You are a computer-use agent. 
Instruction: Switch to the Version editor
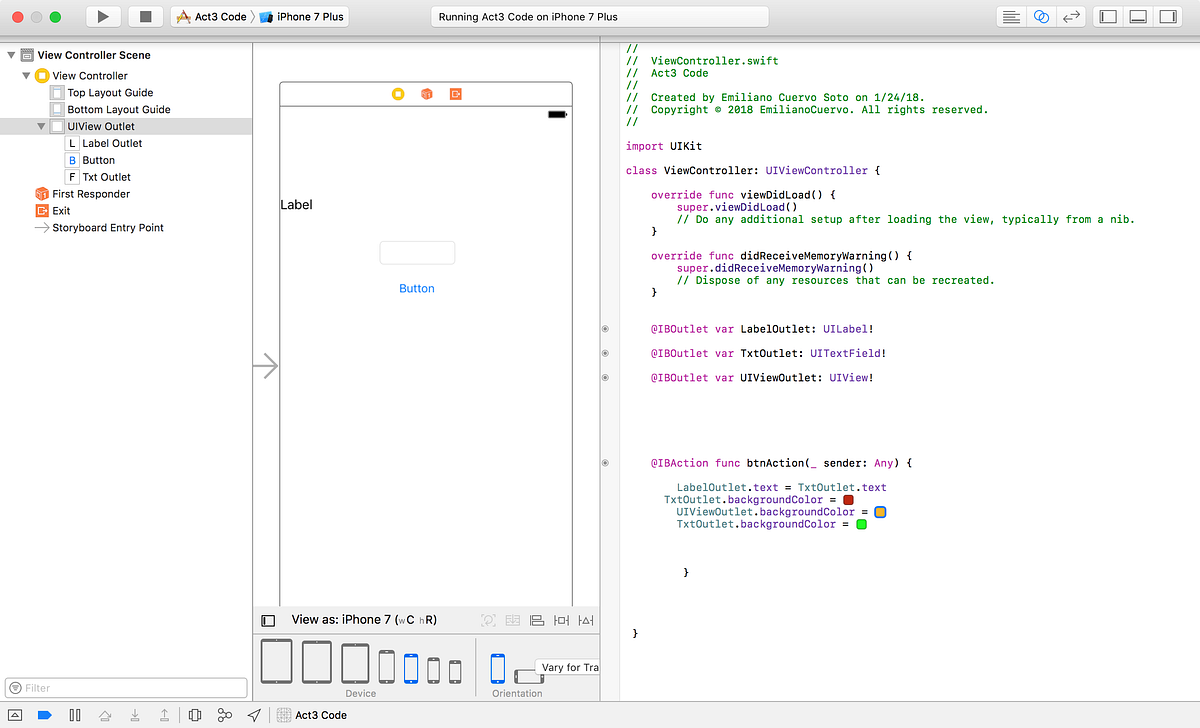(1071, 16)
